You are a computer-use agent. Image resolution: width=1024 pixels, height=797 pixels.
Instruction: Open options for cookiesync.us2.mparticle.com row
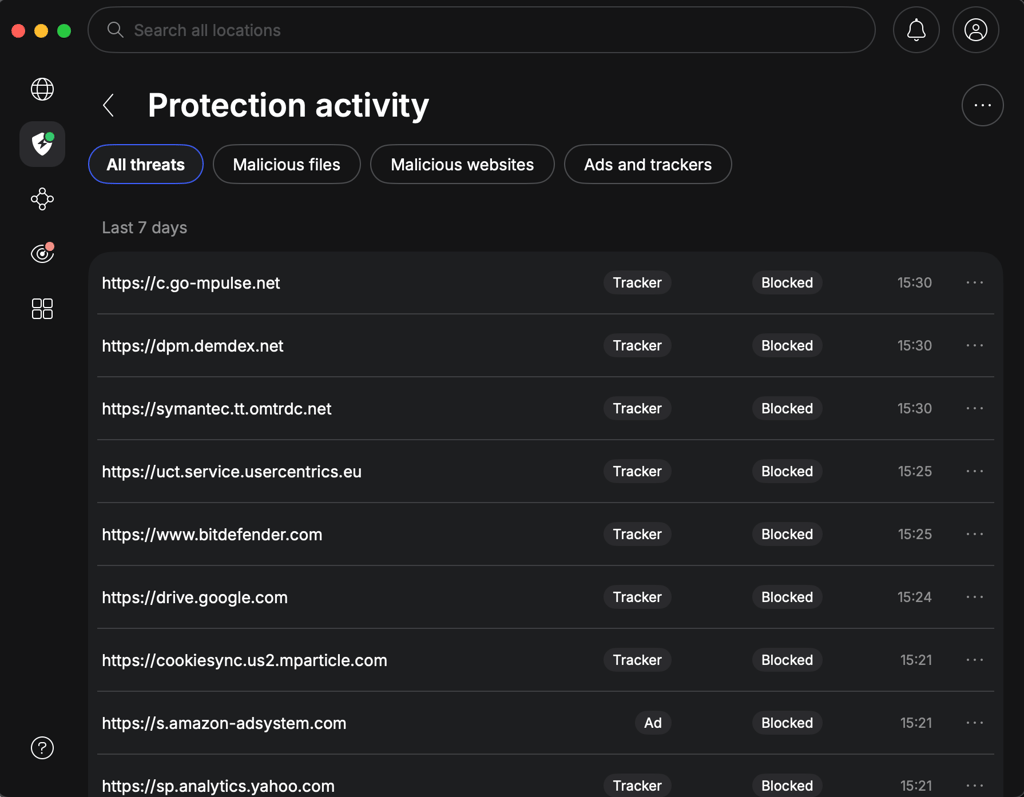[x=974, y=660]
